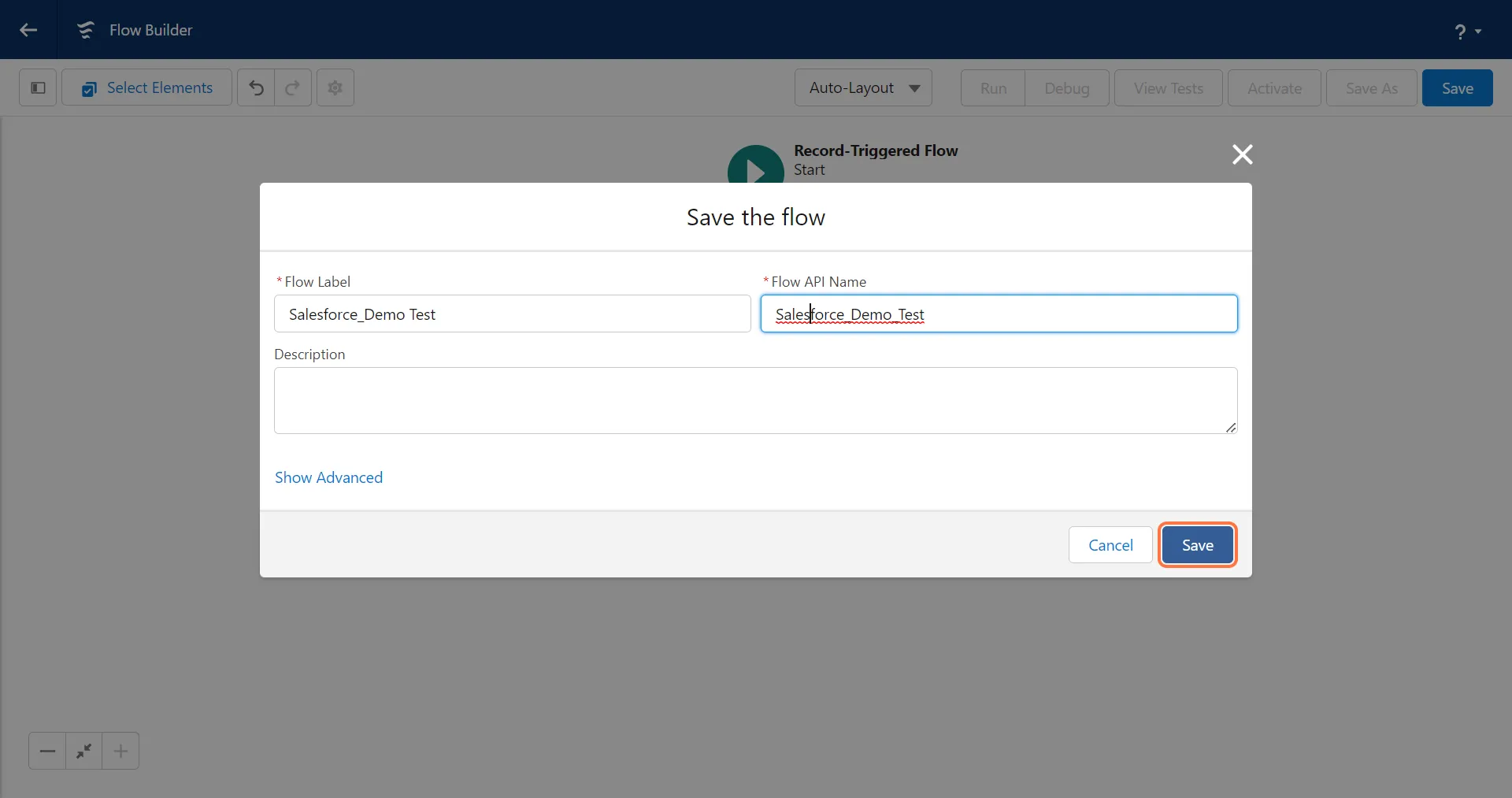The height and width of the screenshot is (798, 1512).
Task: Click the redo arrow icon
Action: point(293,87)
